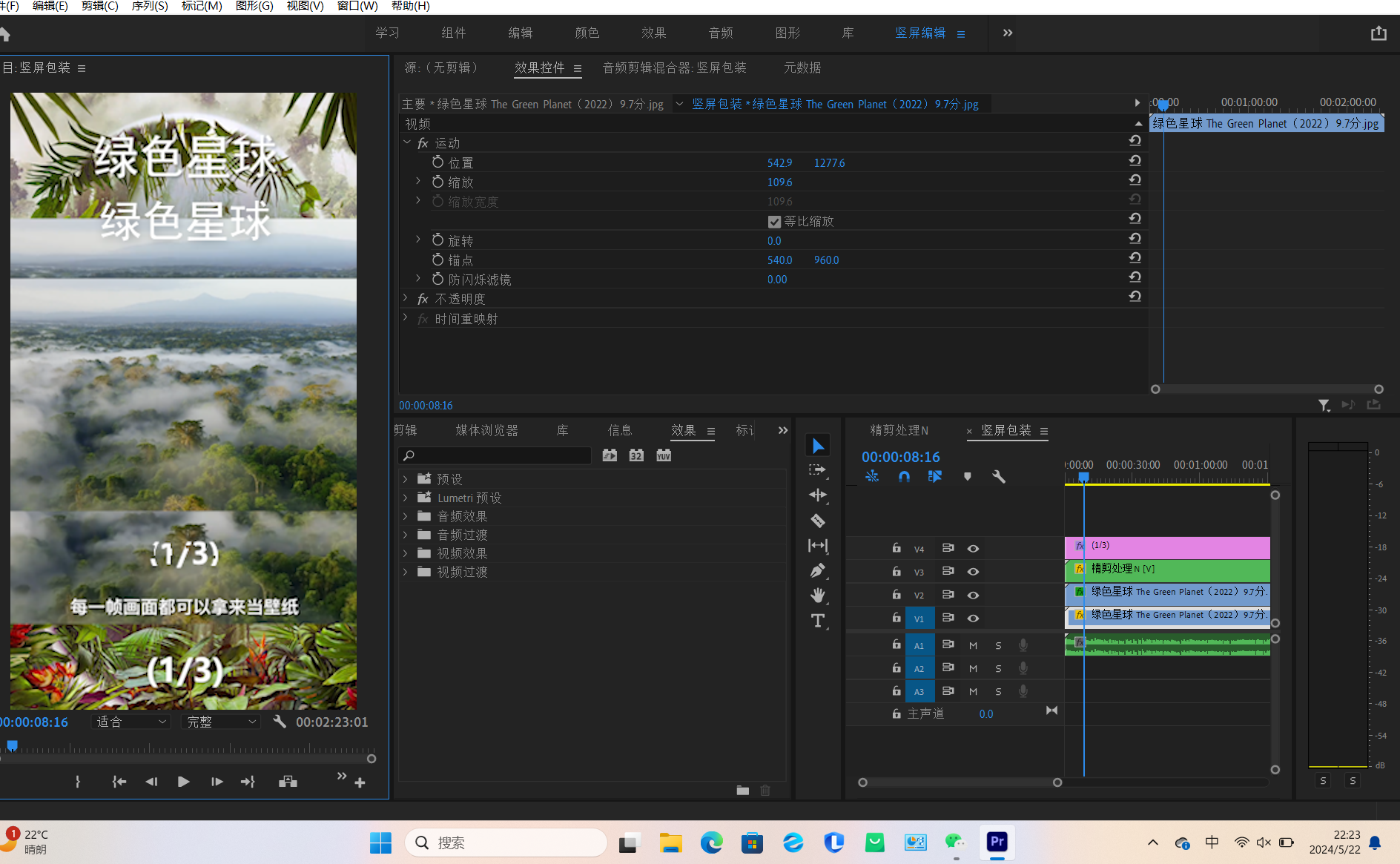
Task: Open timeline display settings wrench
Action: pyautogui.click(x=999, y=477)
